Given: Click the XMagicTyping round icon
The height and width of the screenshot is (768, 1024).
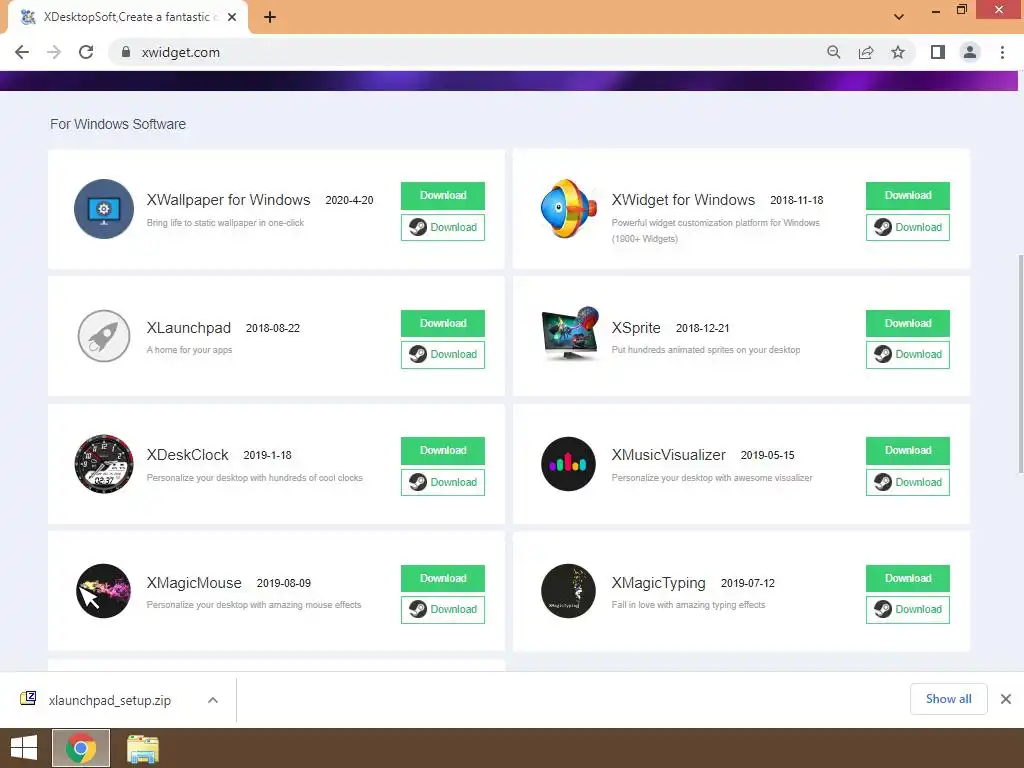Looking at the screenshot, I should point(568,591).
